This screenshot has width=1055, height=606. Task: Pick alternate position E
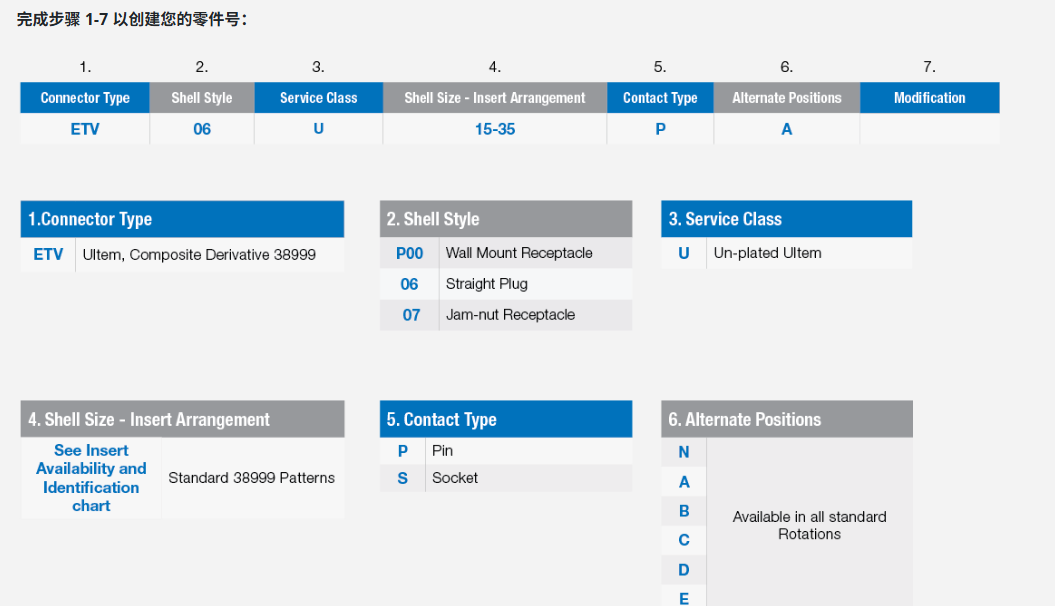[684, 598]
